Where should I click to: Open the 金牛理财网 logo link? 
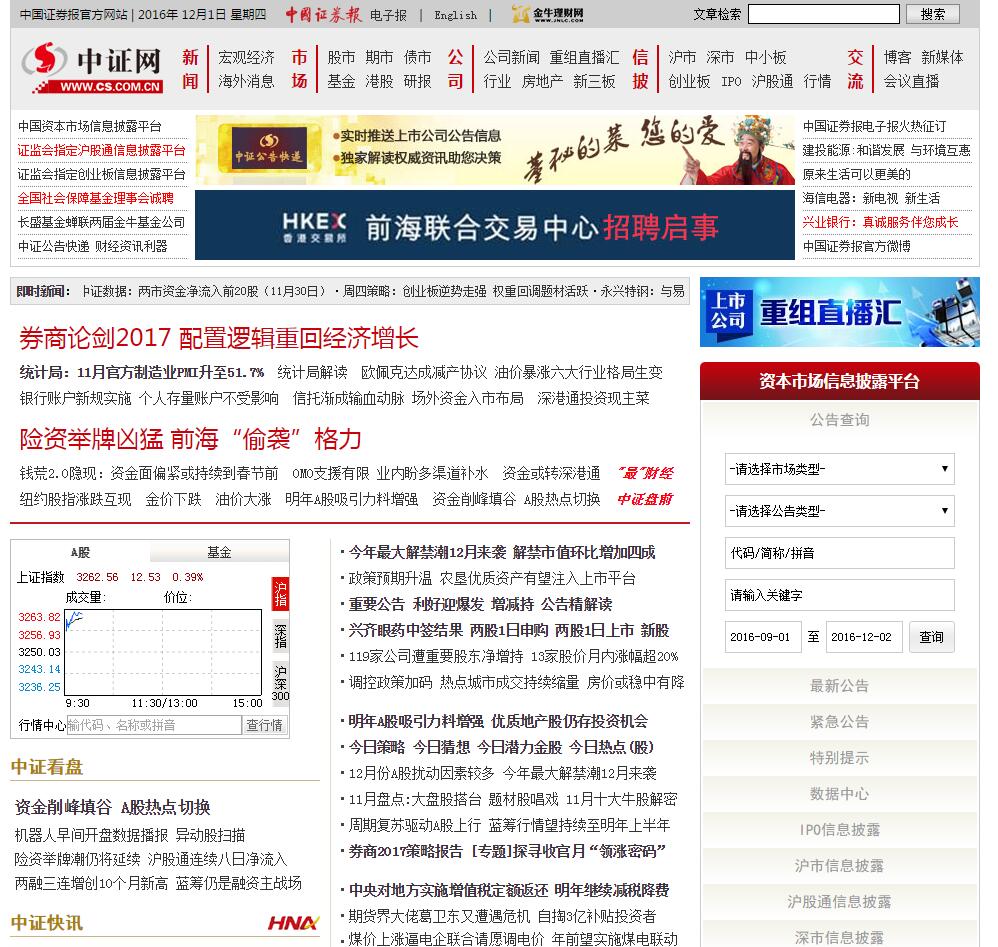(x=548, y=14)
